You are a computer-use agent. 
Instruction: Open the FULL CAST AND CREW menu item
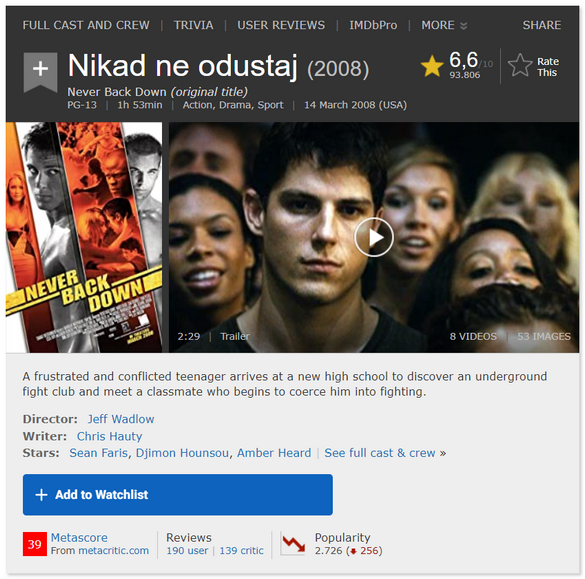[86, 25]
